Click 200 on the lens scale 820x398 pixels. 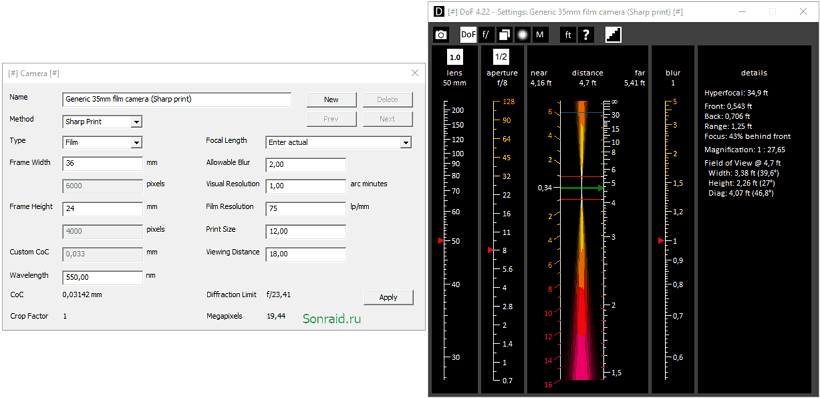(457, 111)
